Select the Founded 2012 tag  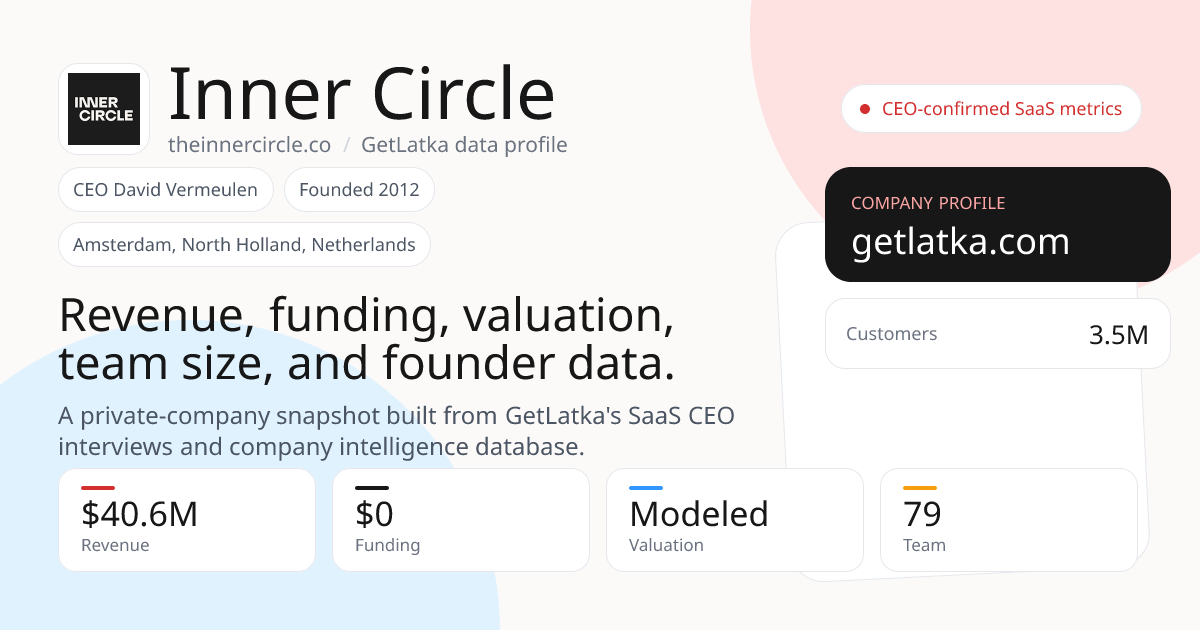click(x=359, y=190)
